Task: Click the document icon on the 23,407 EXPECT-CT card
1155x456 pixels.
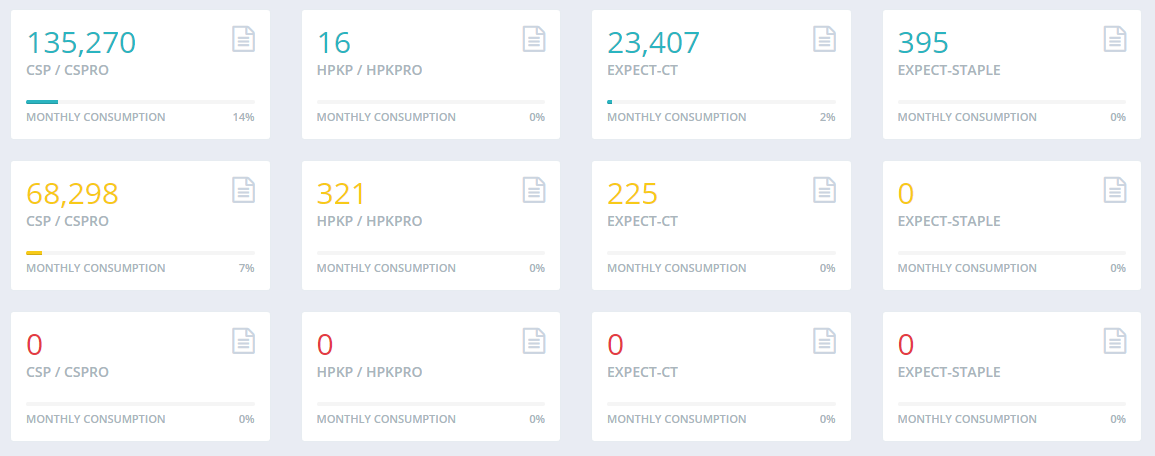Action: pyautogui.click(x=824, y=39)
